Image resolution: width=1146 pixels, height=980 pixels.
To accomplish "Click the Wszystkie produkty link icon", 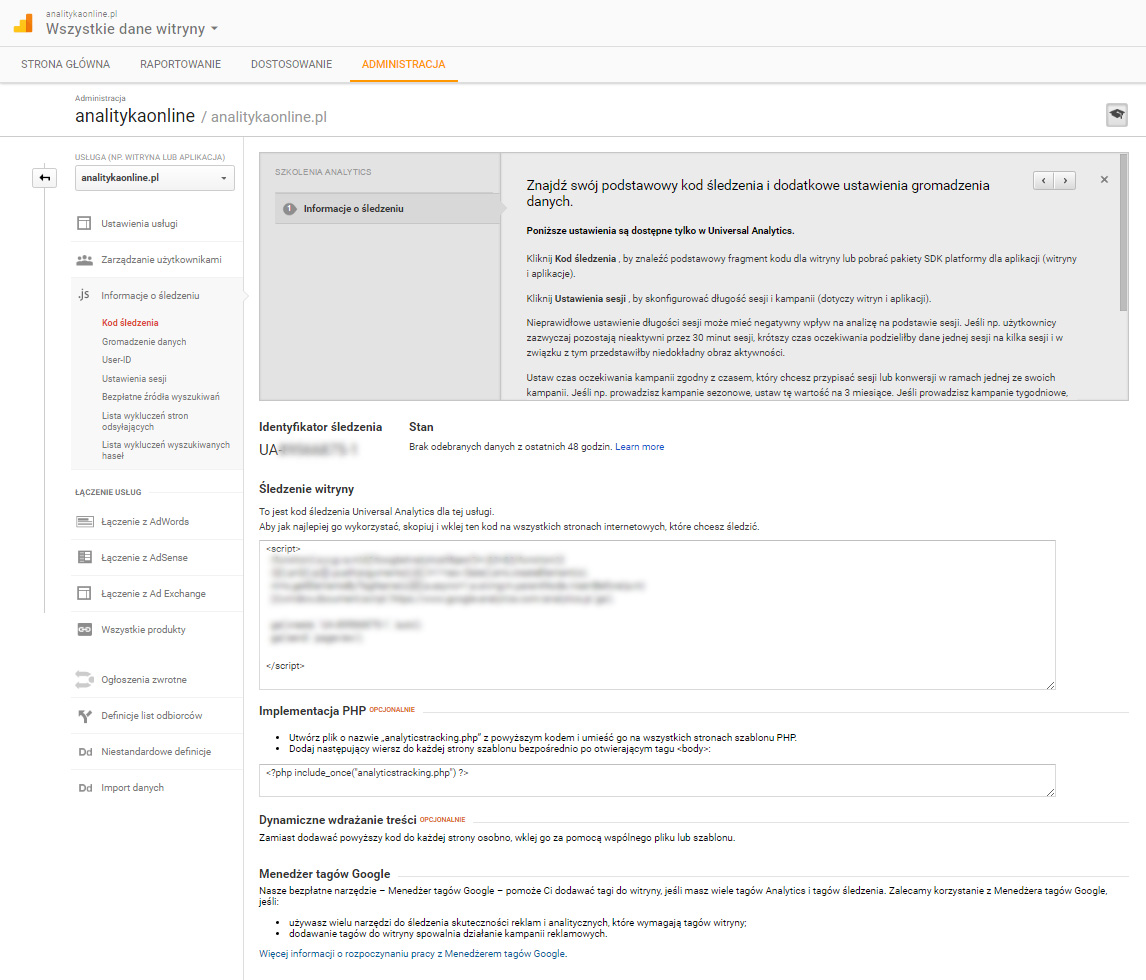I will pos(85,629).
